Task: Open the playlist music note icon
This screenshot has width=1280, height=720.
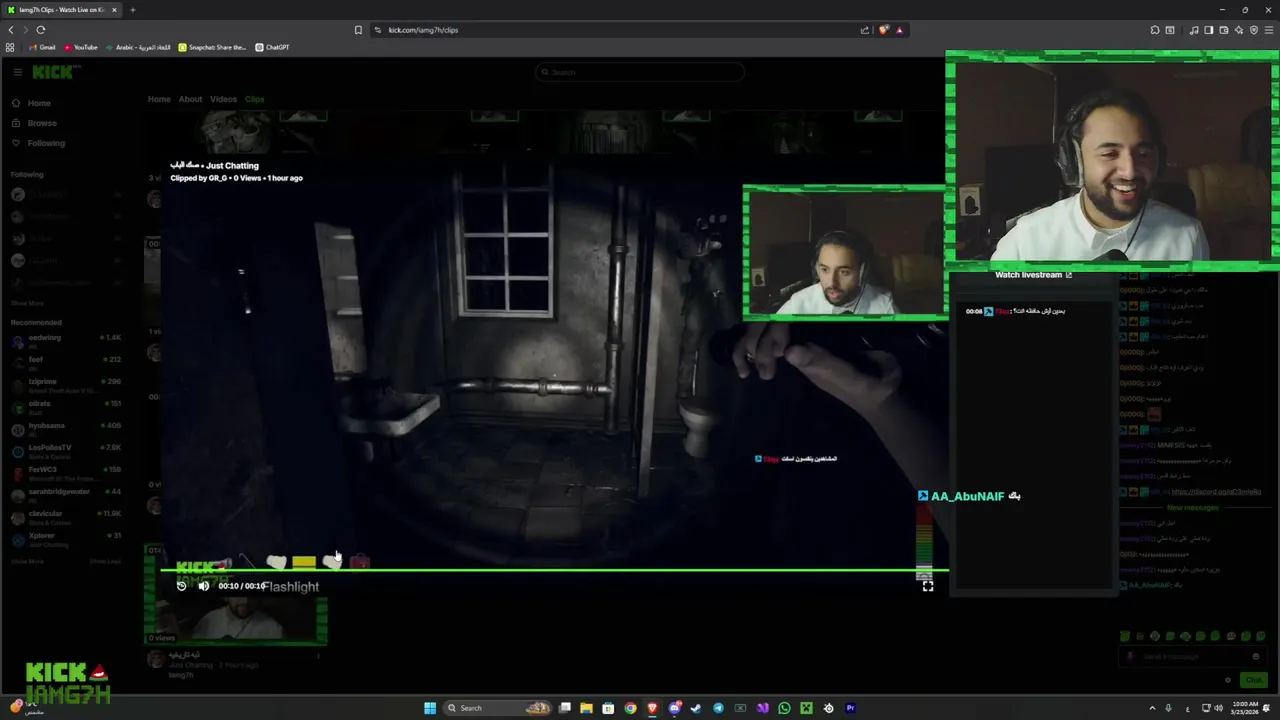Action: (1194, 30)
